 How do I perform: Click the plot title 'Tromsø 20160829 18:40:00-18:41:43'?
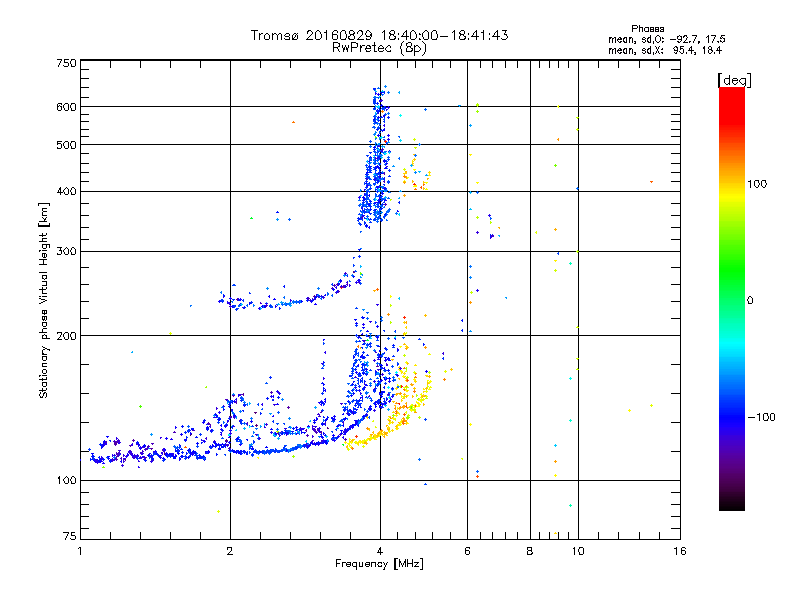(x=379, y=35)
